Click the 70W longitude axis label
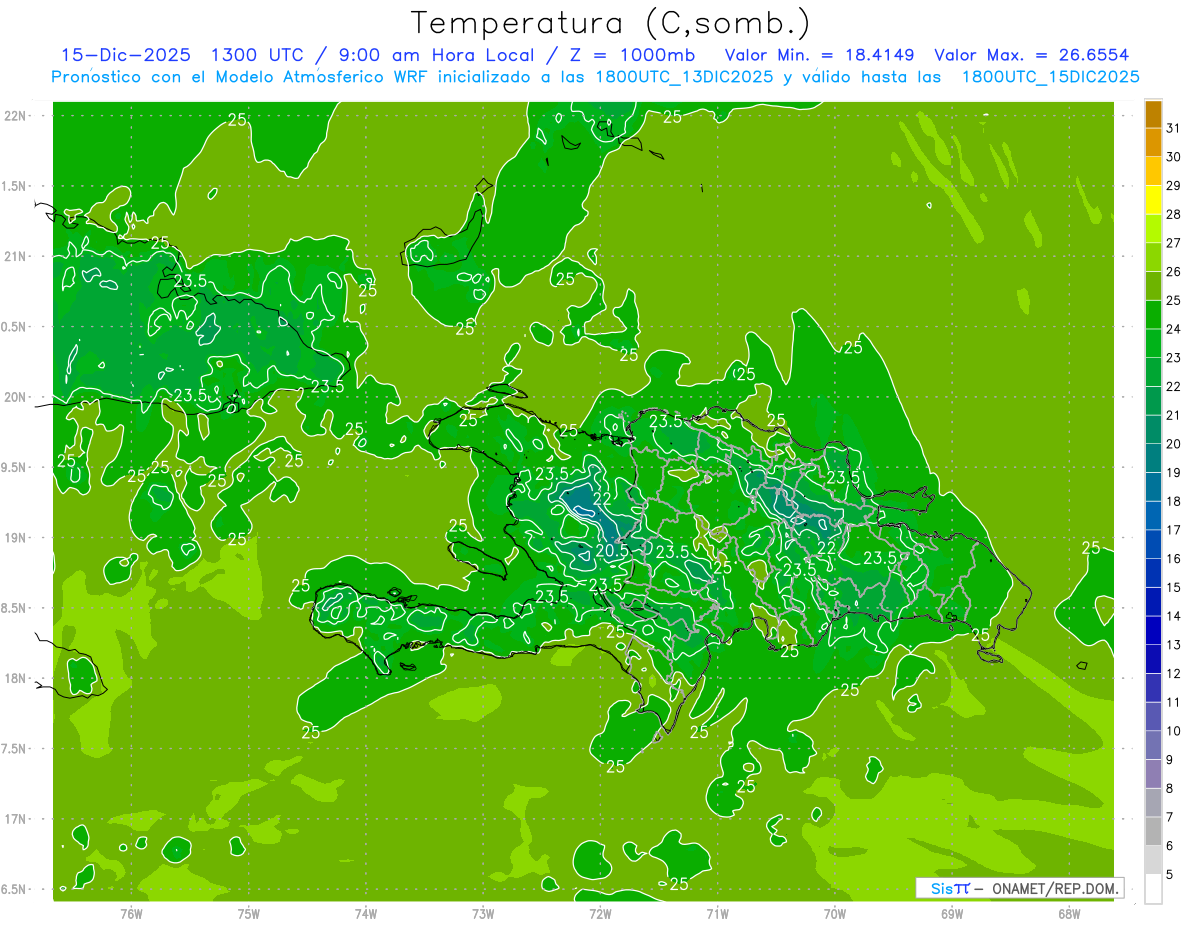The width and height of the screenshot is (1200, 927). (x=834, y=913)
